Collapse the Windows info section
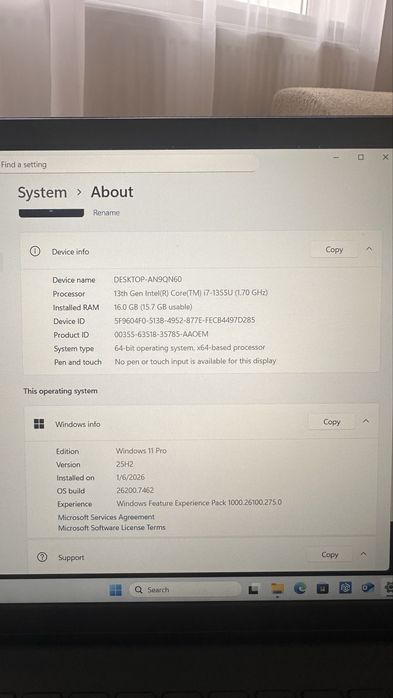The image size is (393, 698). (366, 421)
